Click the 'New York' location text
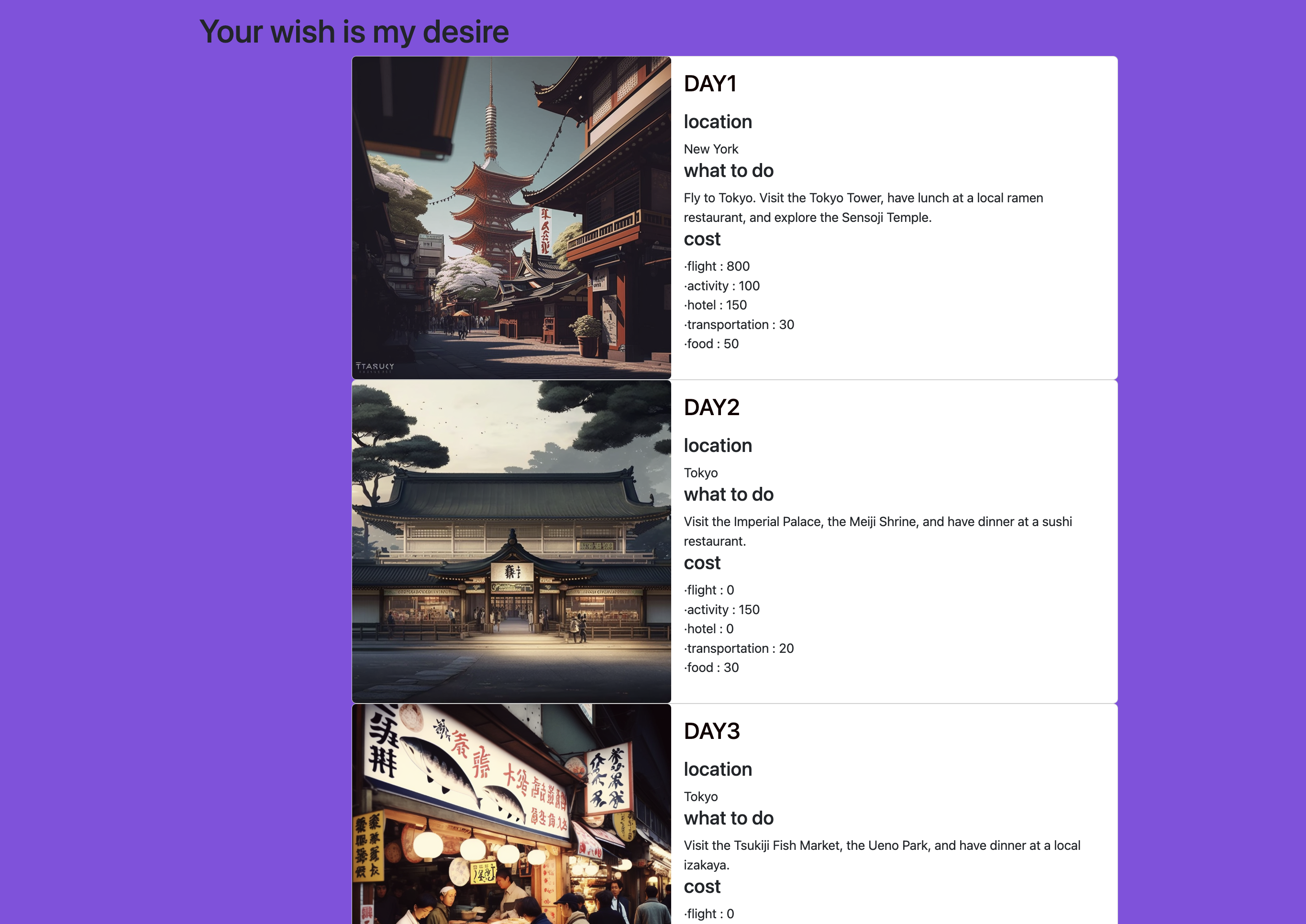Viewport: 1306px width, 924px height. point(711,149)
